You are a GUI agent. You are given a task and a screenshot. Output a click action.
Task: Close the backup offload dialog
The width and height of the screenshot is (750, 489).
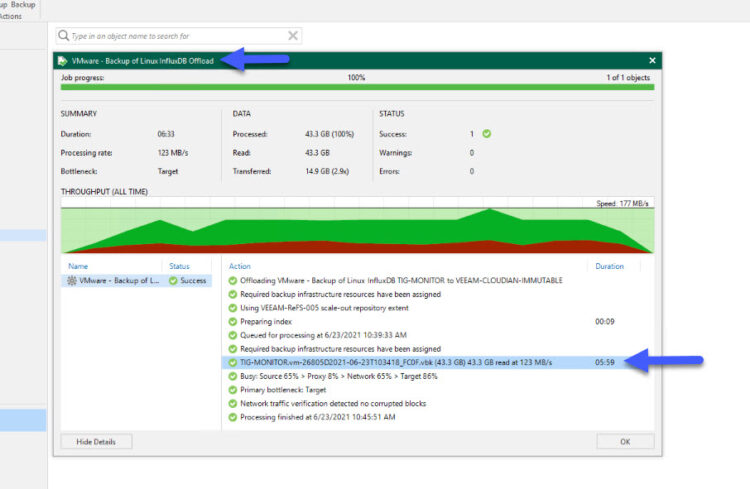652,60
